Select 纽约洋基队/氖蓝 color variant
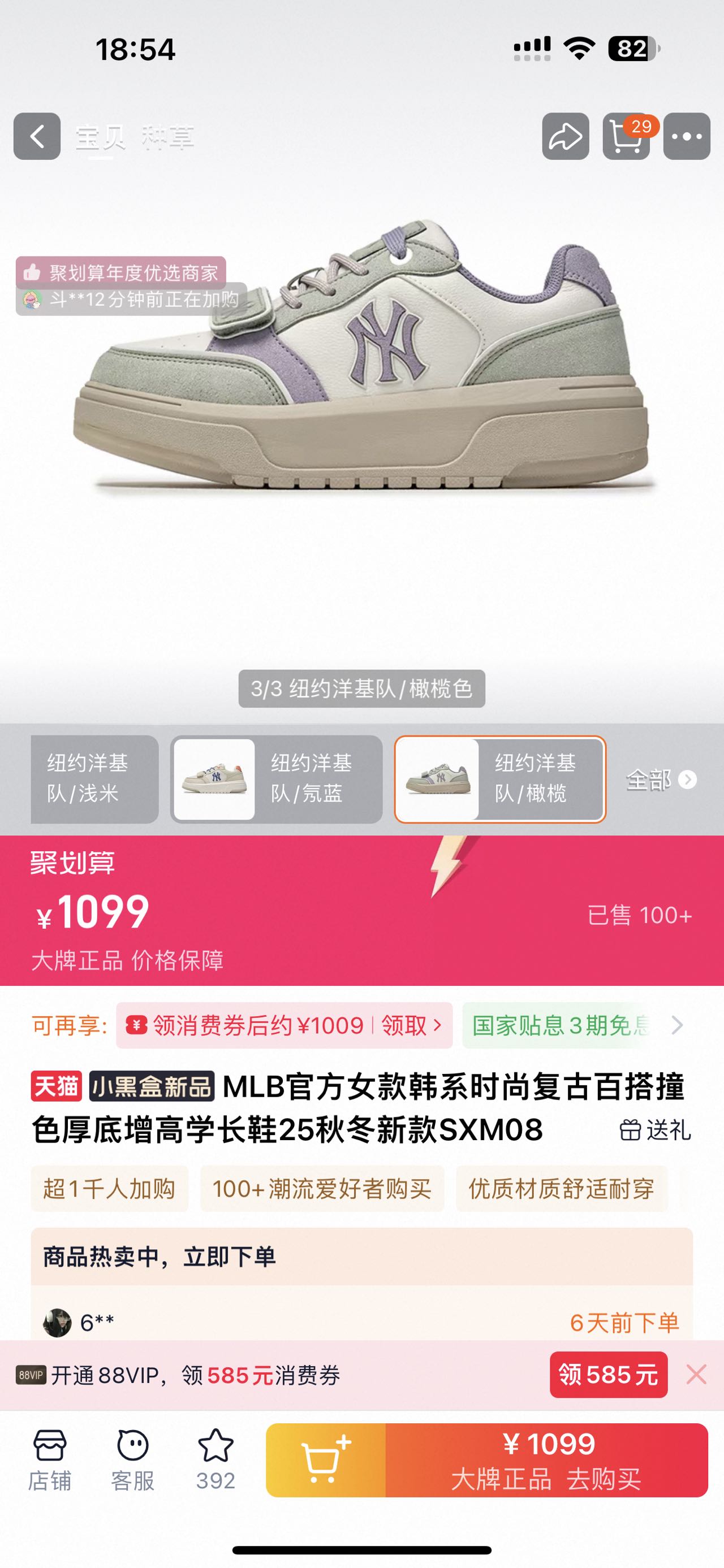The height and width of the screenshot is (1568, 724). [x=277, y=779]
